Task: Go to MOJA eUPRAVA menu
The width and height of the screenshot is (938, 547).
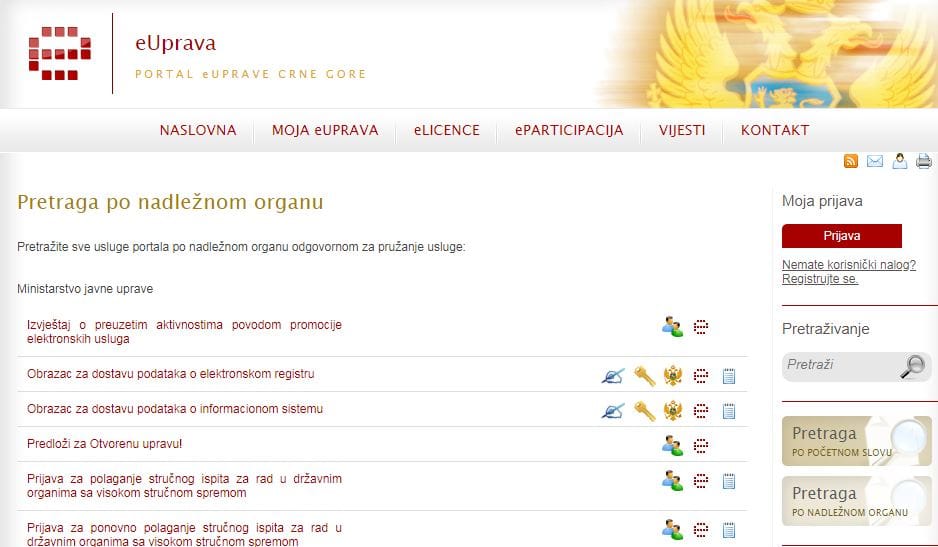Action: click(325, 130)
